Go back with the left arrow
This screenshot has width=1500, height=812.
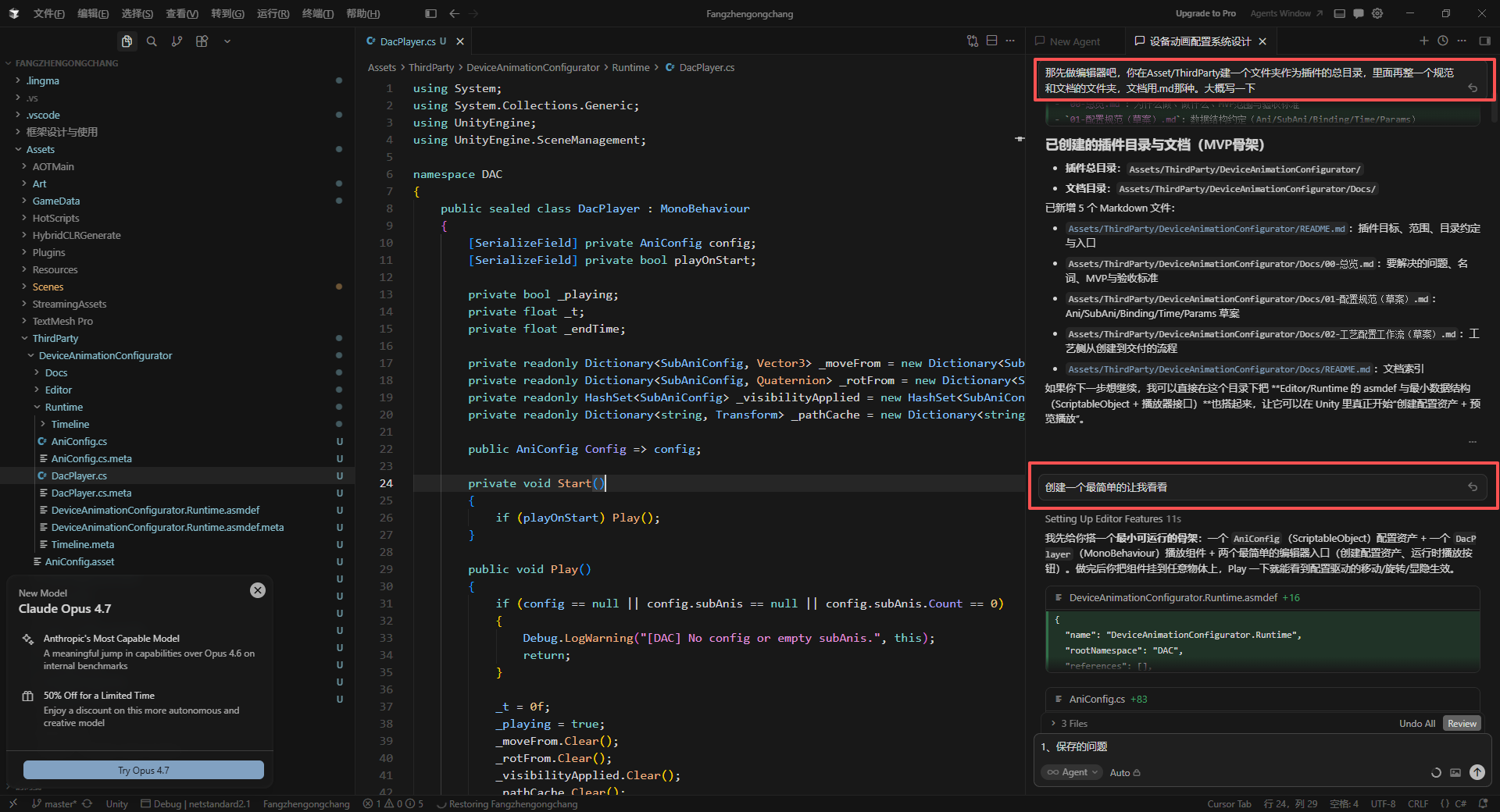[x=454, y=13]
